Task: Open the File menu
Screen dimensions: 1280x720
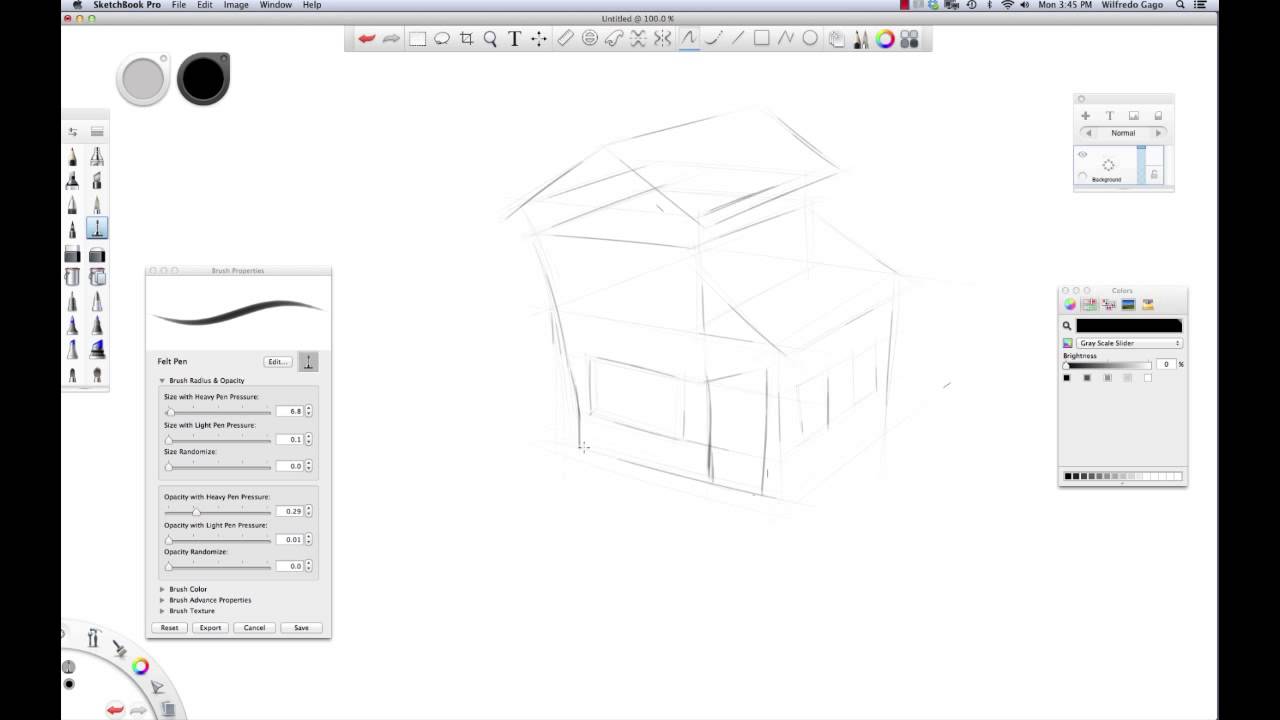Action: [178, 5]
